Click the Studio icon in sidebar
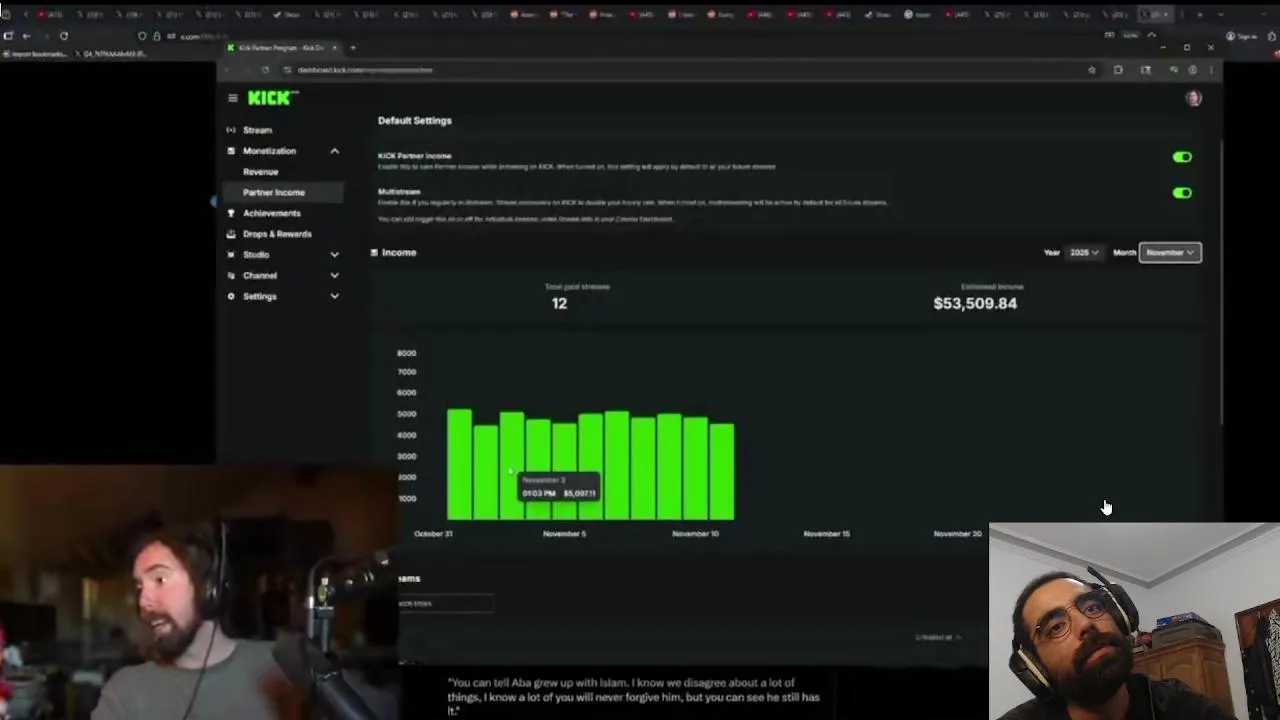This screenshot has width=1280, height=720. [231, 255]
